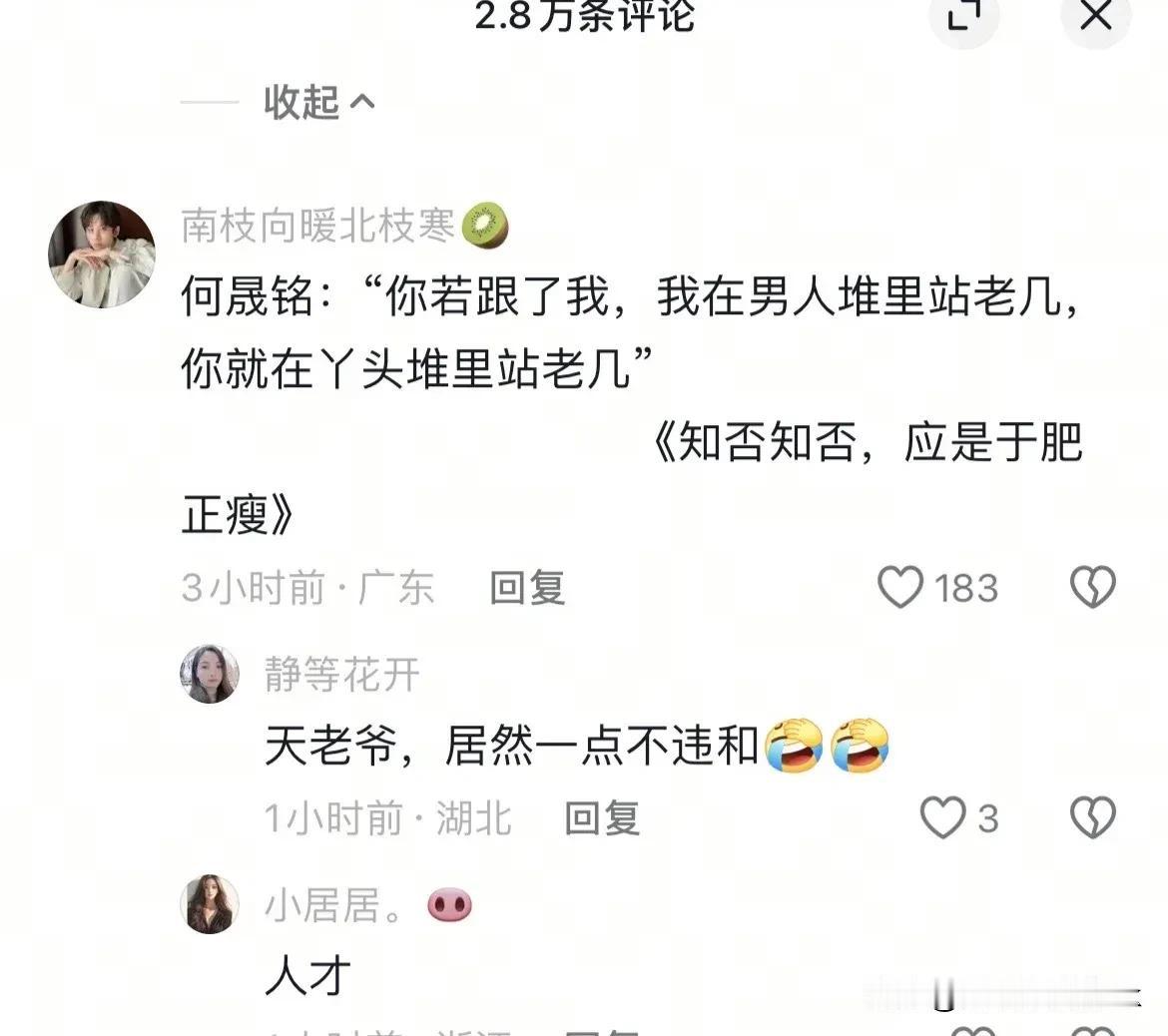
Task: Tap the 人才 reply text
Action: point(307,975)
